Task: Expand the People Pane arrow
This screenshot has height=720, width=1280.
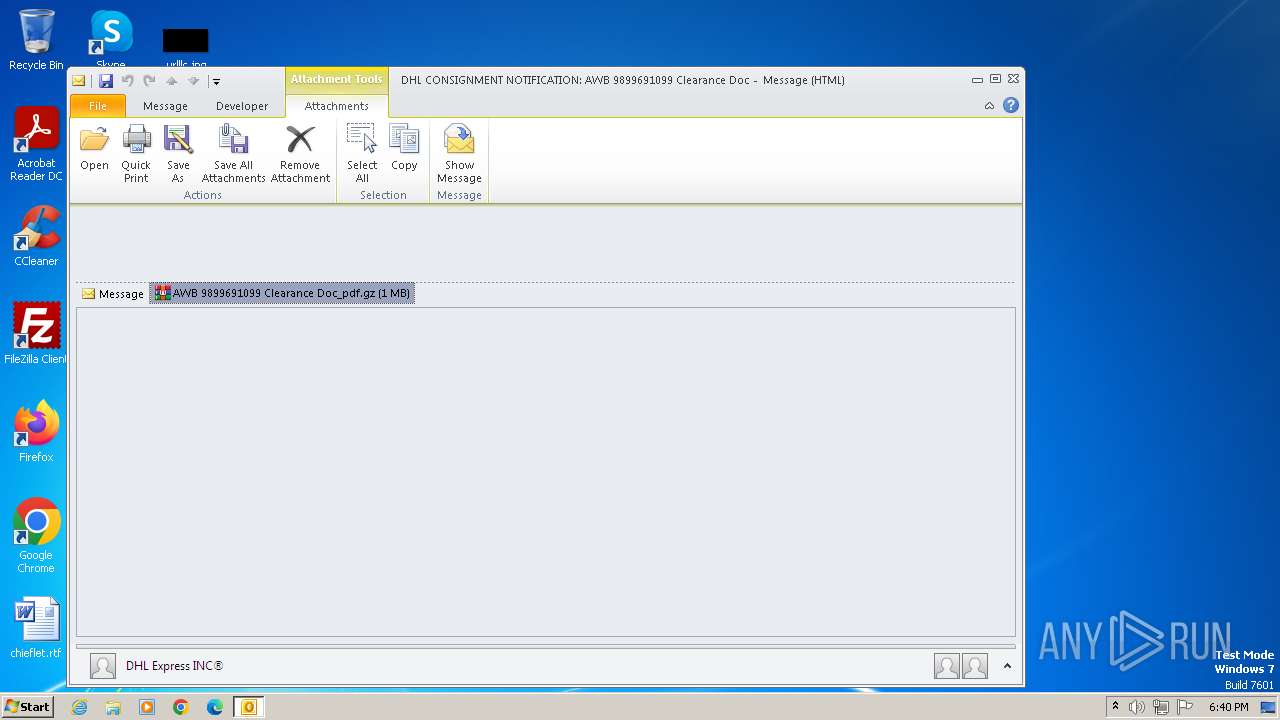Action: pos(1007,666)
